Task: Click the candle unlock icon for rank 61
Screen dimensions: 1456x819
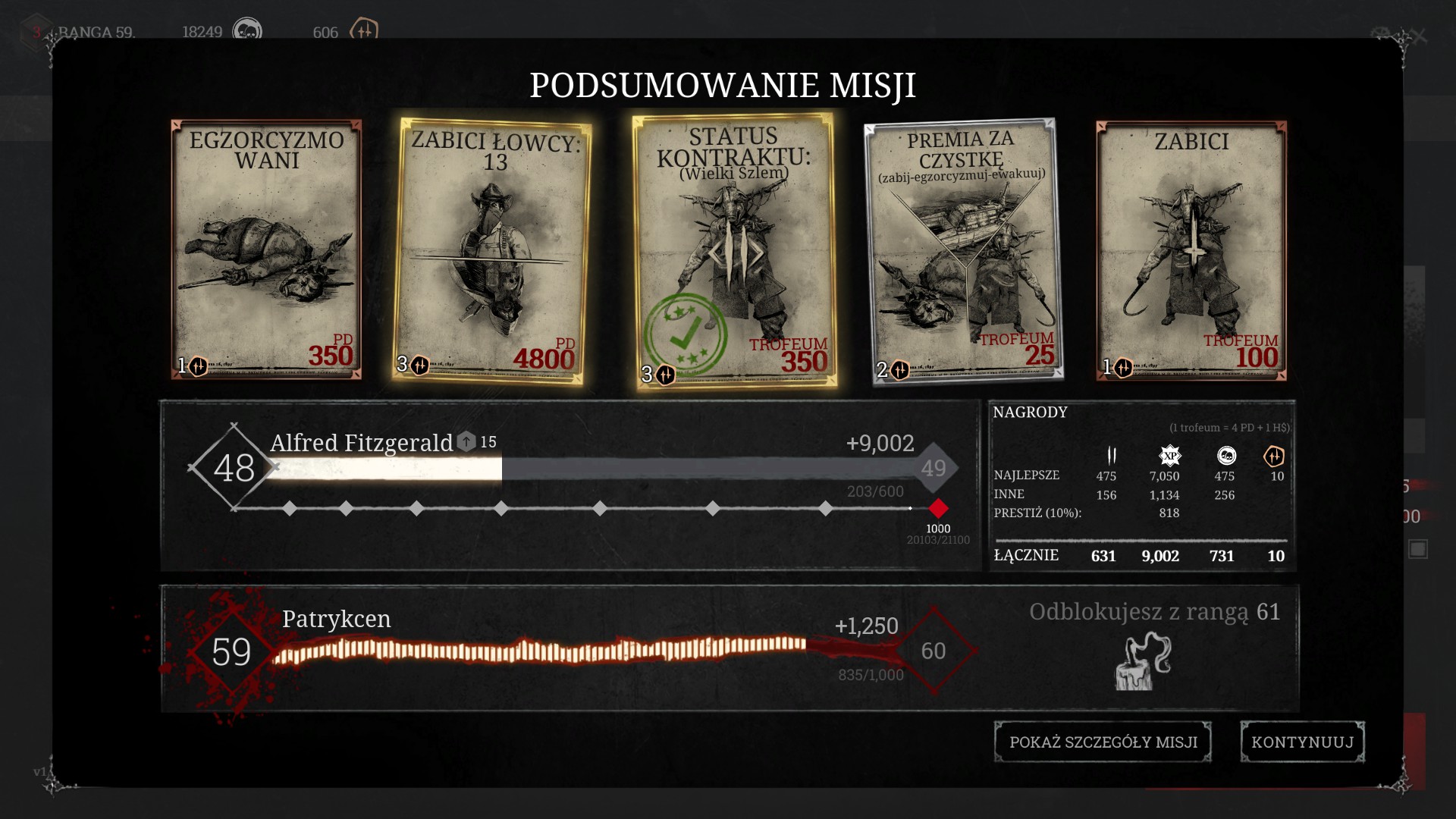Action: pos(1144,662)
